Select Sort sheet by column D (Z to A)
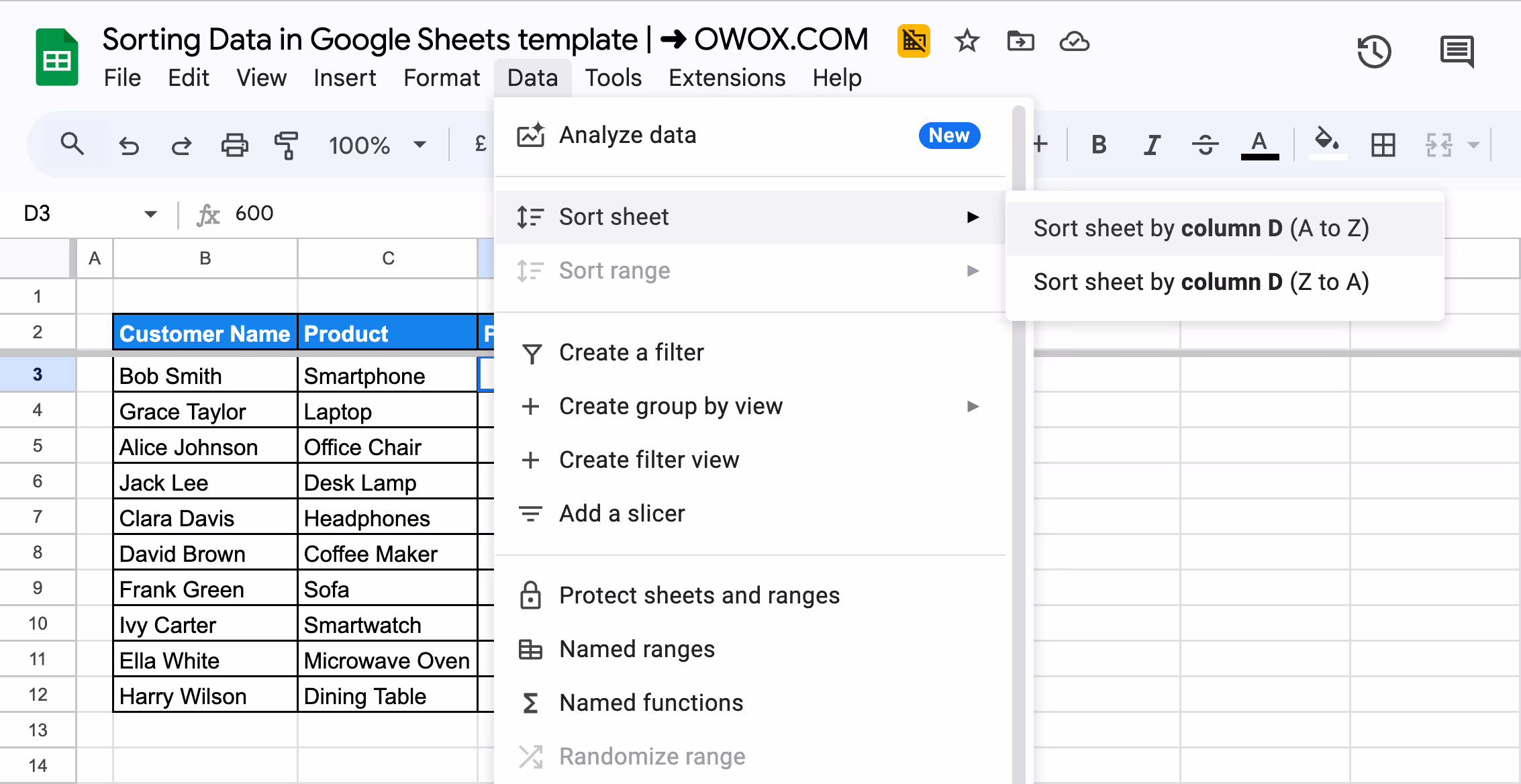Image resolution: width=1521 pixels, height=784 pixels. 1201,282
